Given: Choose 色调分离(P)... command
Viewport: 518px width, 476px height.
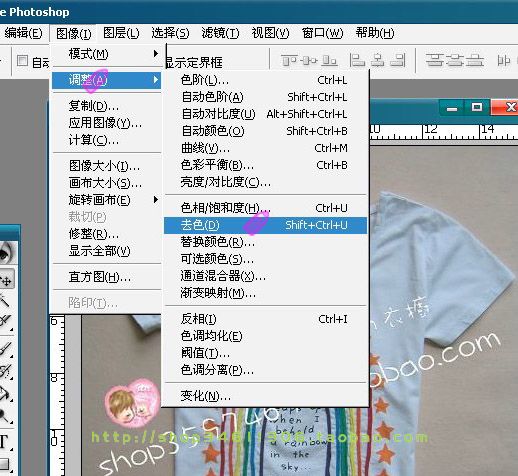Looking at the screenshot, I should pyautogui.click(x=265, y=370).
